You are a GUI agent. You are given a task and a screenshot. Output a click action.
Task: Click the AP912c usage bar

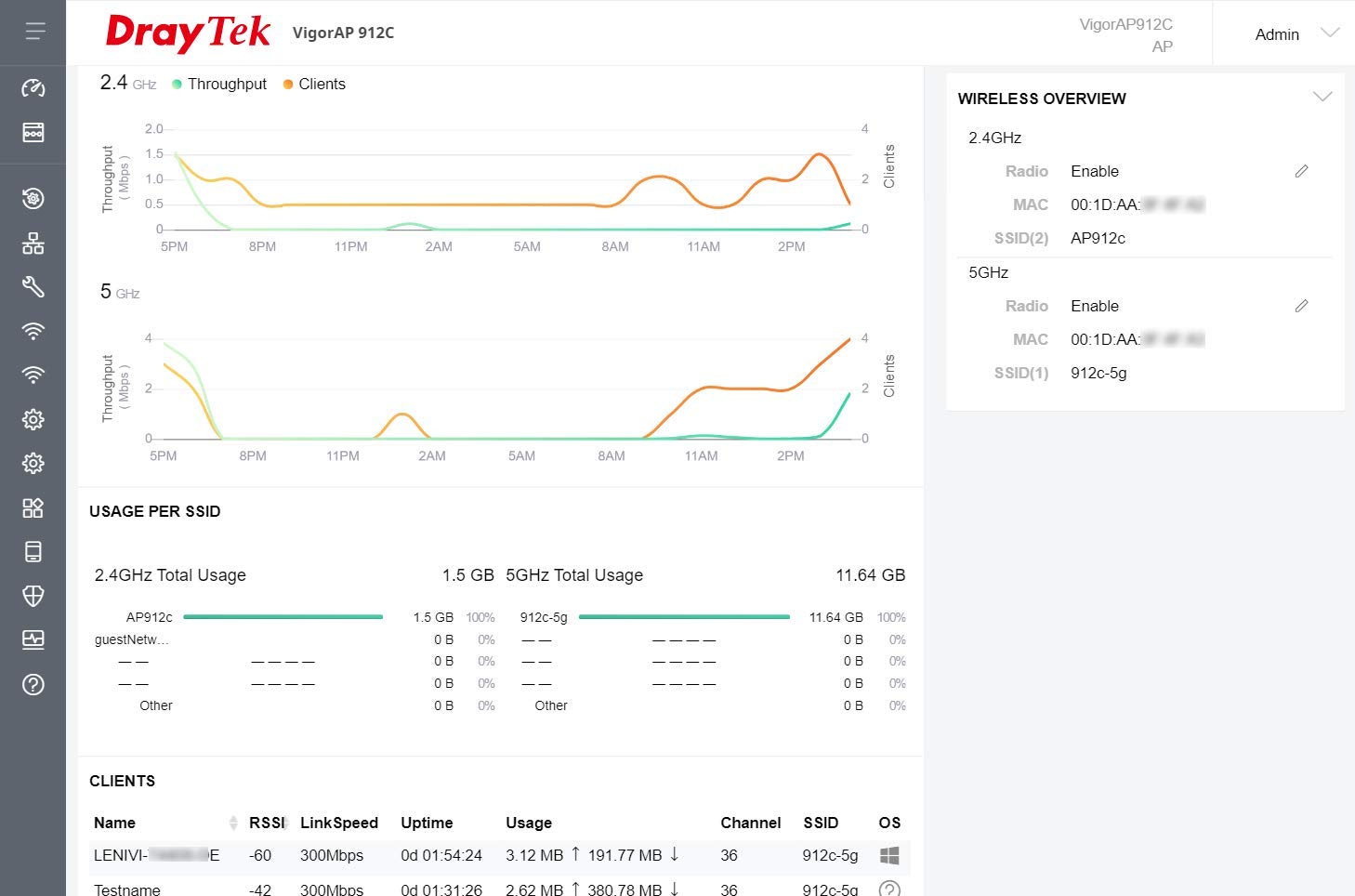283,617
